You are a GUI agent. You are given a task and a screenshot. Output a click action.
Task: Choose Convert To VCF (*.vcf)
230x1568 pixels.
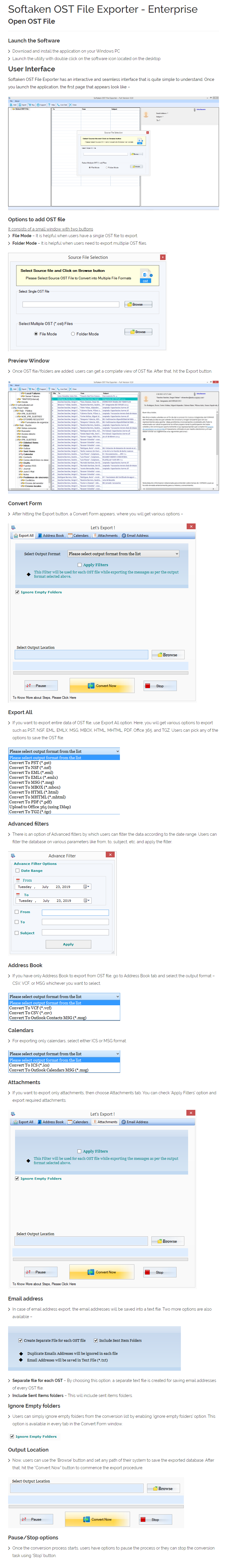tap(30, 1008)
